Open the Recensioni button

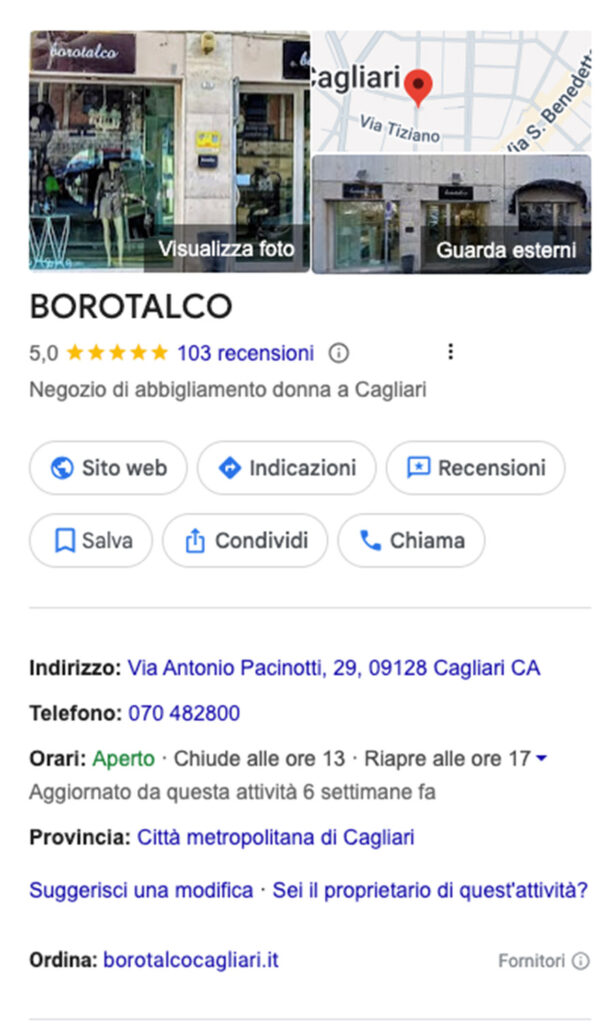pyautogui.click(x=475, y=468)
